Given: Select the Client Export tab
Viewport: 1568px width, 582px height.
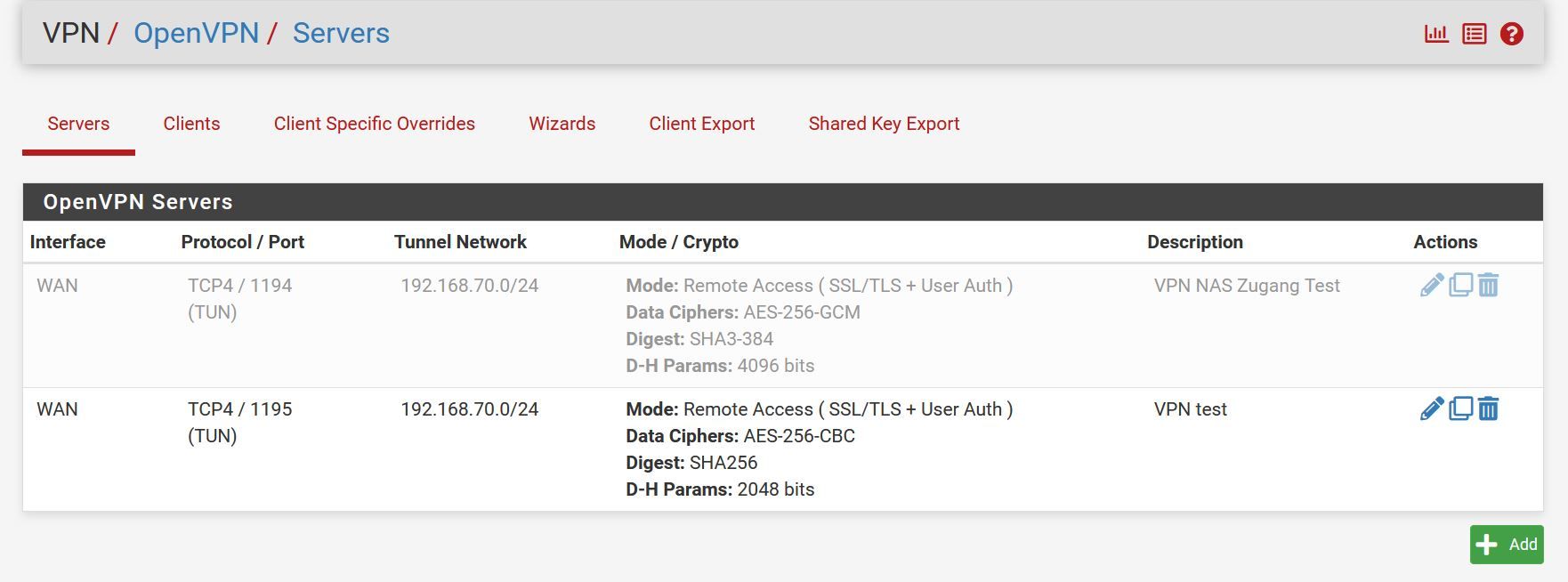Looking at the screenshot, I should click(x=701, y=124).
